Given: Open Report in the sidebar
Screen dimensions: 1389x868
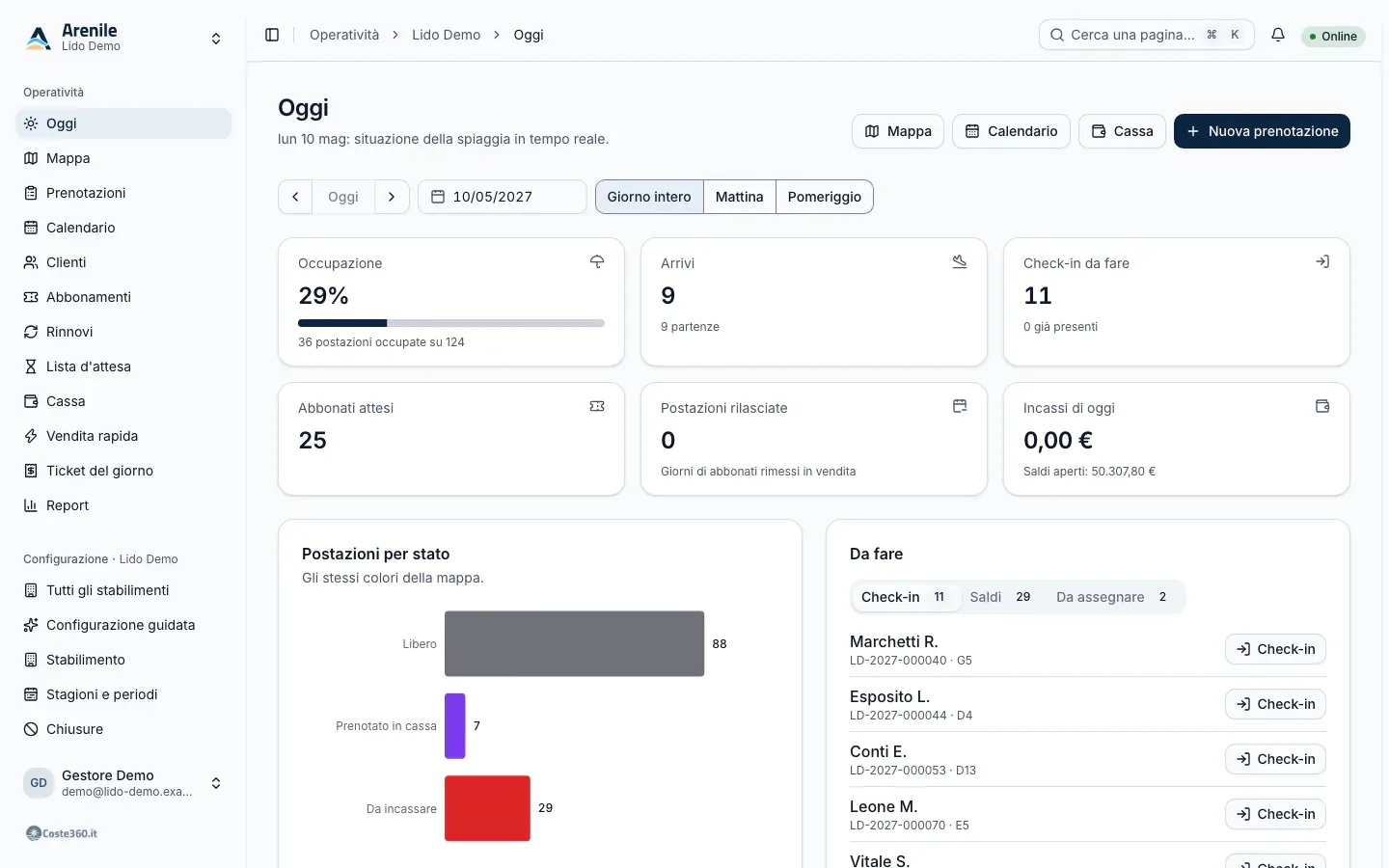Looking at the screenshot, I should click(123, 505).
